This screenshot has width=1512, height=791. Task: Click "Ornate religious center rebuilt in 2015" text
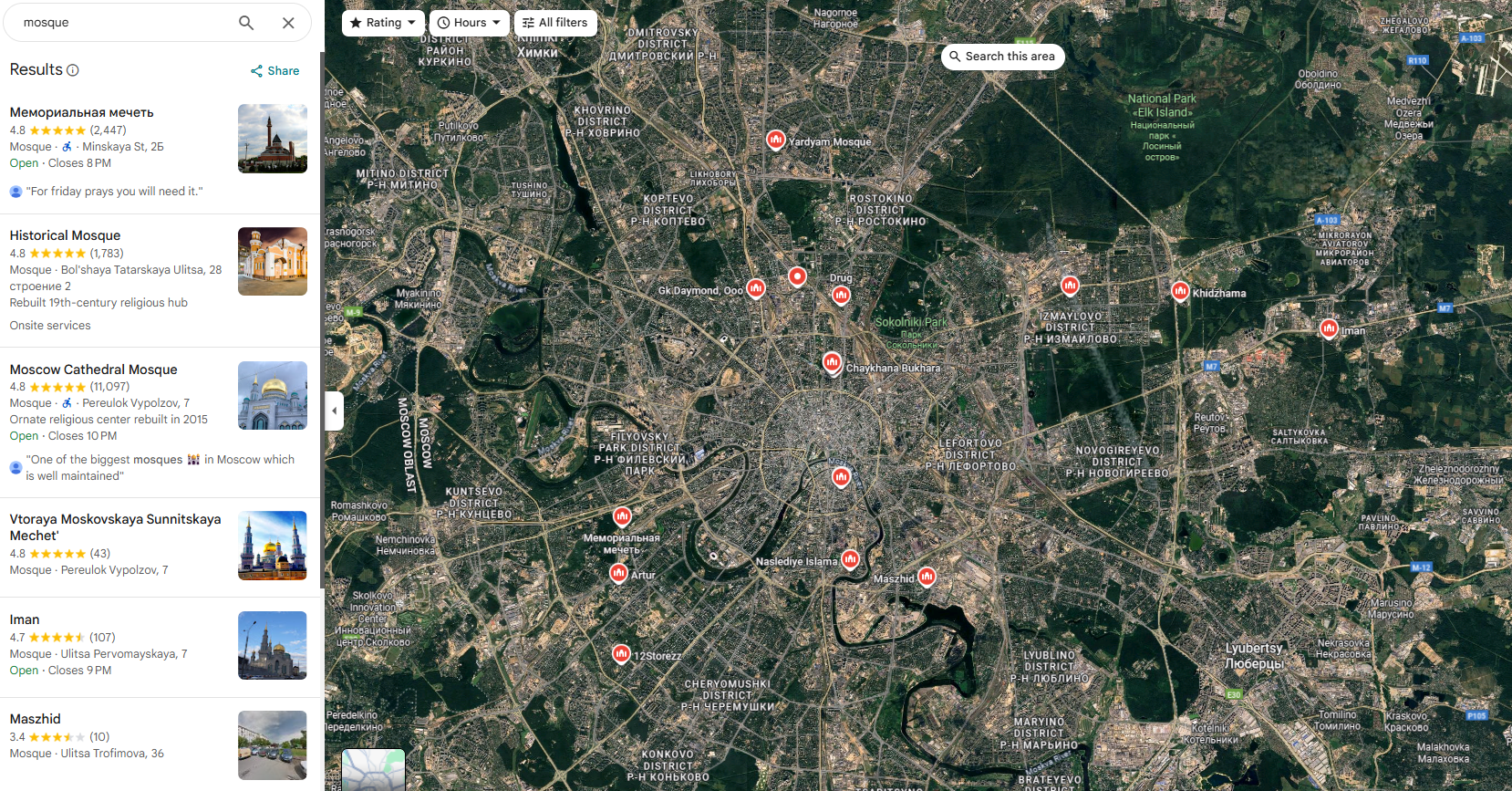(x=109, y=420)
